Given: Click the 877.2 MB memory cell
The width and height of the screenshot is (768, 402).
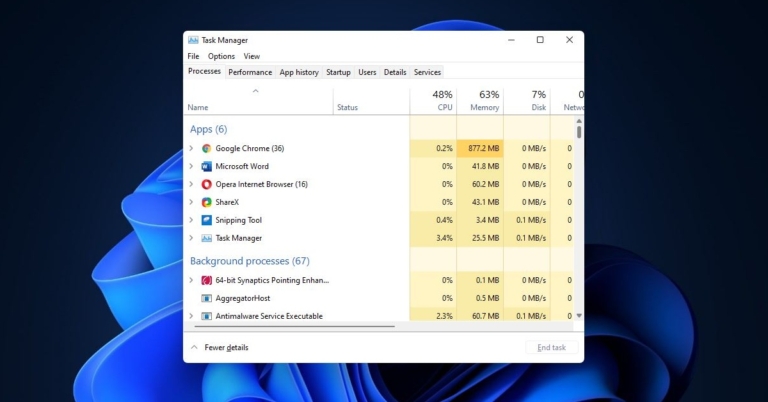Looking at the screenshot, I should [480, 148].
